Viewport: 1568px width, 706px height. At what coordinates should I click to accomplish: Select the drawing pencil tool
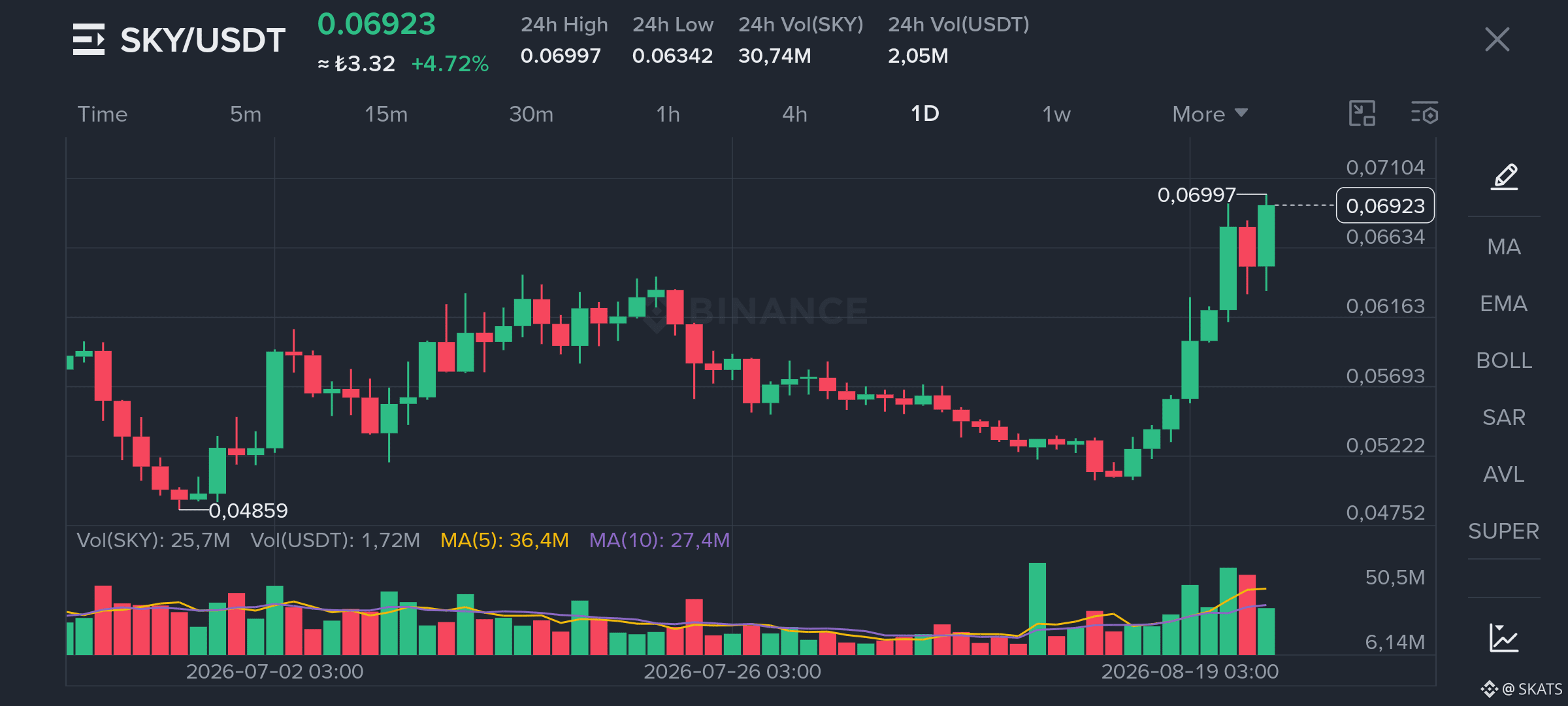(x=1504, y=176)
